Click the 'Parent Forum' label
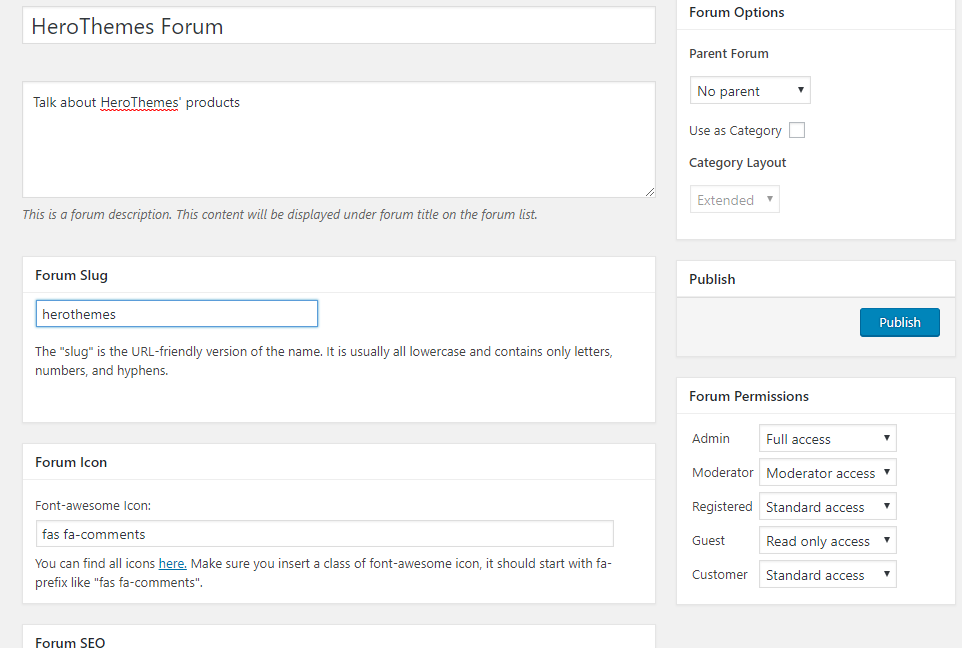Screen dimensions: 962x648 (x=728, y=53)
